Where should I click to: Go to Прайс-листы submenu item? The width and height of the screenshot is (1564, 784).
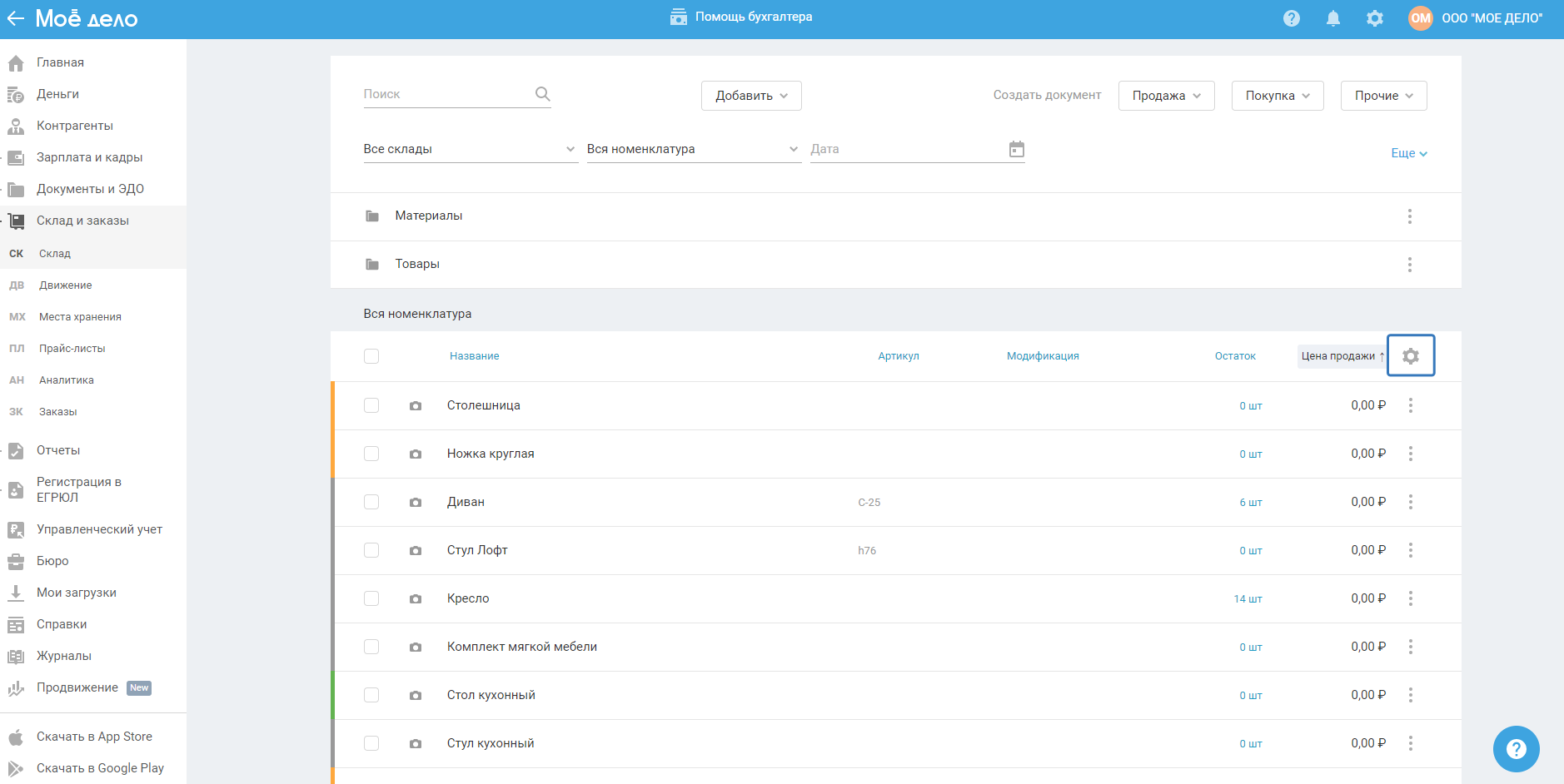[72, 349]
